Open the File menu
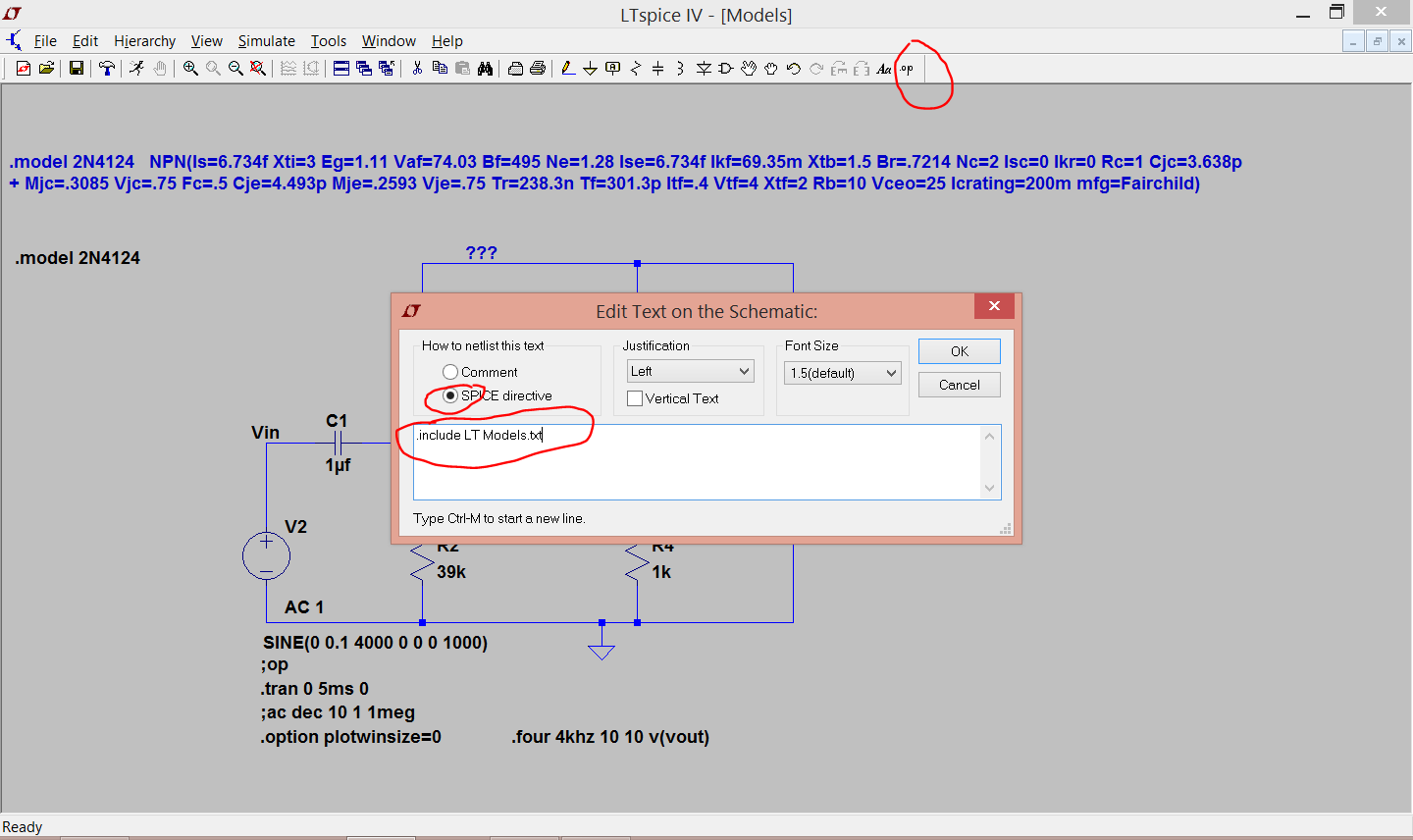 (x=45, y=41)
